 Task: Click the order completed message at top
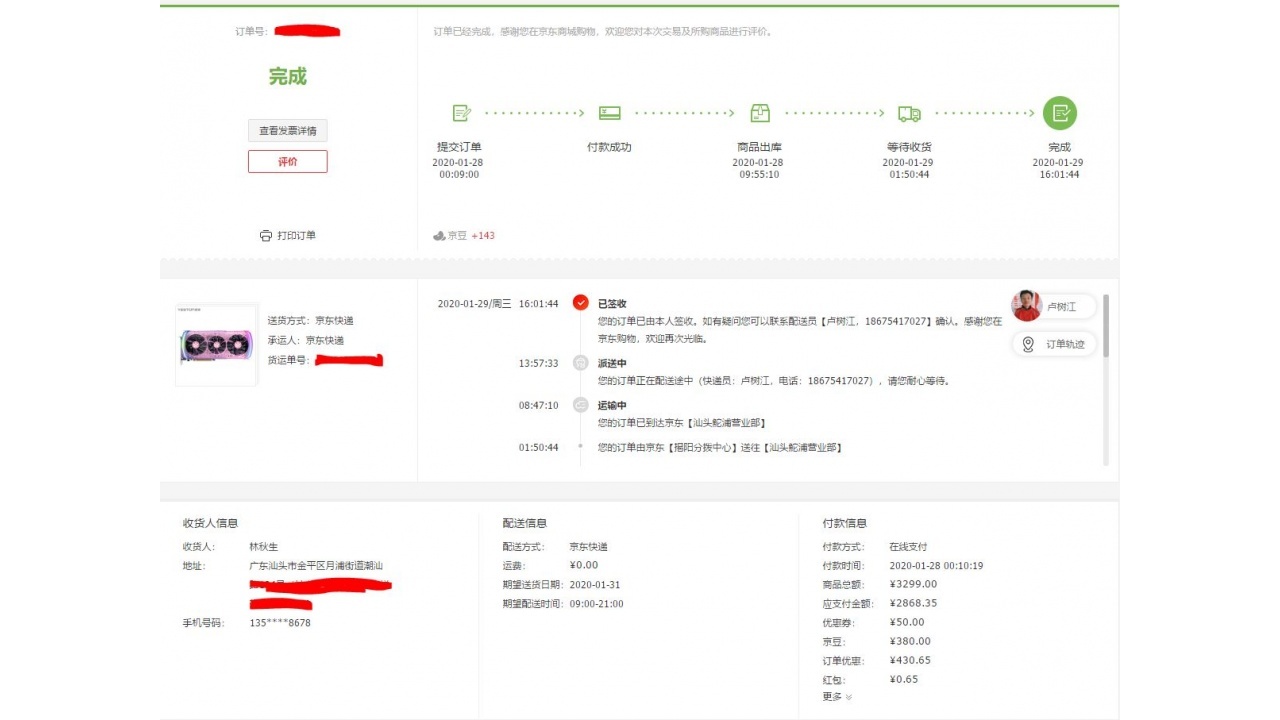click(603, 32)
